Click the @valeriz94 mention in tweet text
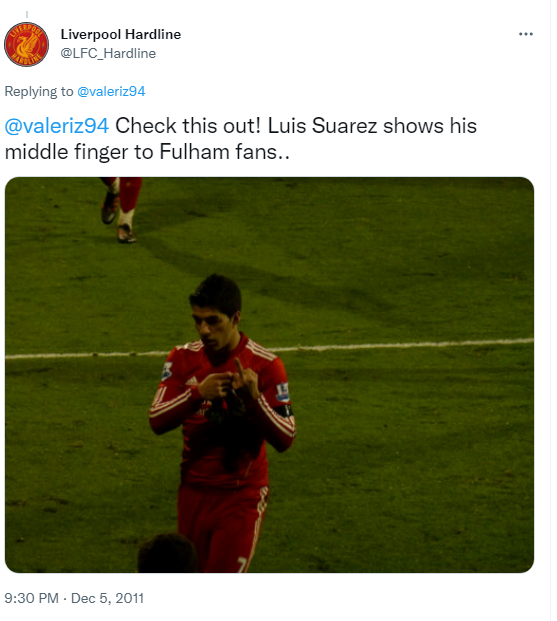Screen dimensions: 557x621 pyautogui.click(x=57, y=126)
